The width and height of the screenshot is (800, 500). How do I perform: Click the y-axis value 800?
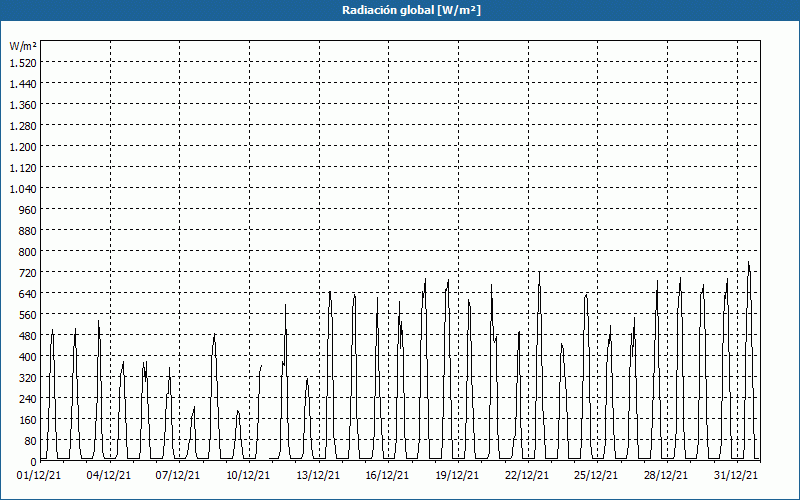[28, 252]
